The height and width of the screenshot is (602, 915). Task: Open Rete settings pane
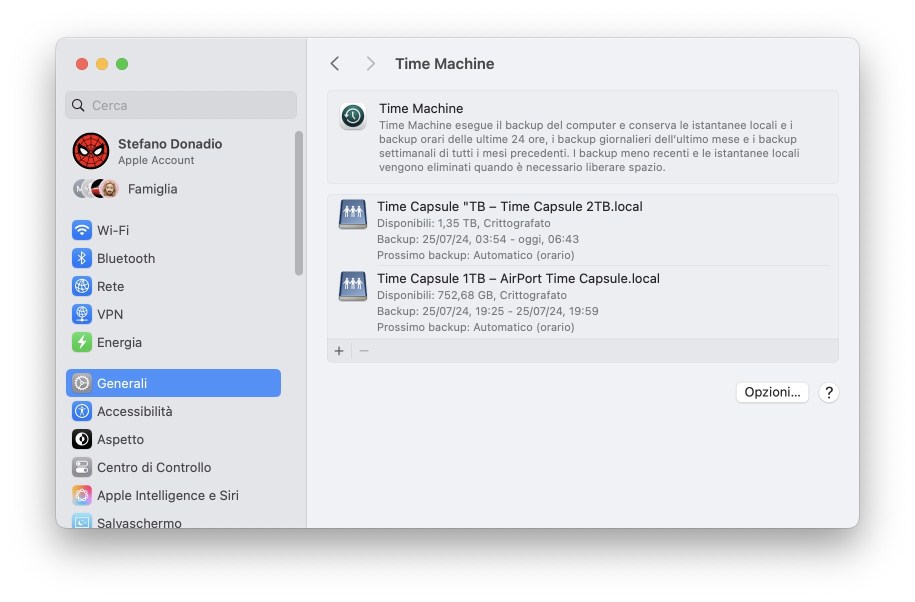(x=173, y=286)
